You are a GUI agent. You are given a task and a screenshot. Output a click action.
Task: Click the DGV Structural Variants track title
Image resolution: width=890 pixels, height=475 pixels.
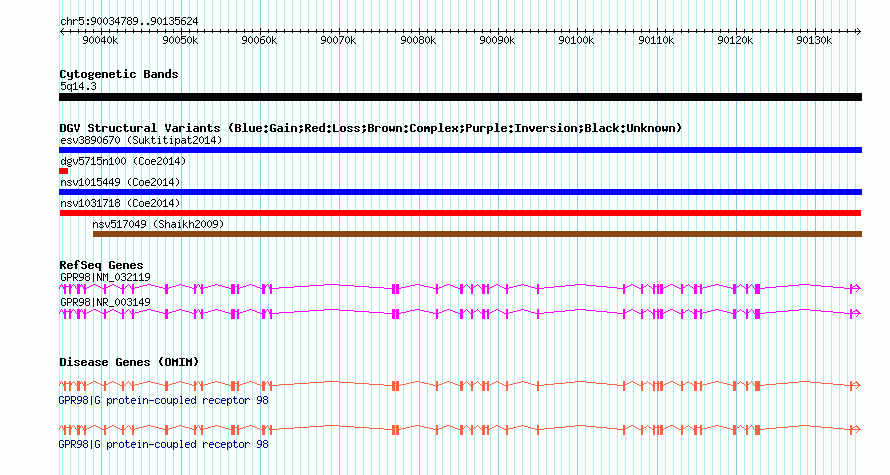pyautogui.click(x=370, y=128)
